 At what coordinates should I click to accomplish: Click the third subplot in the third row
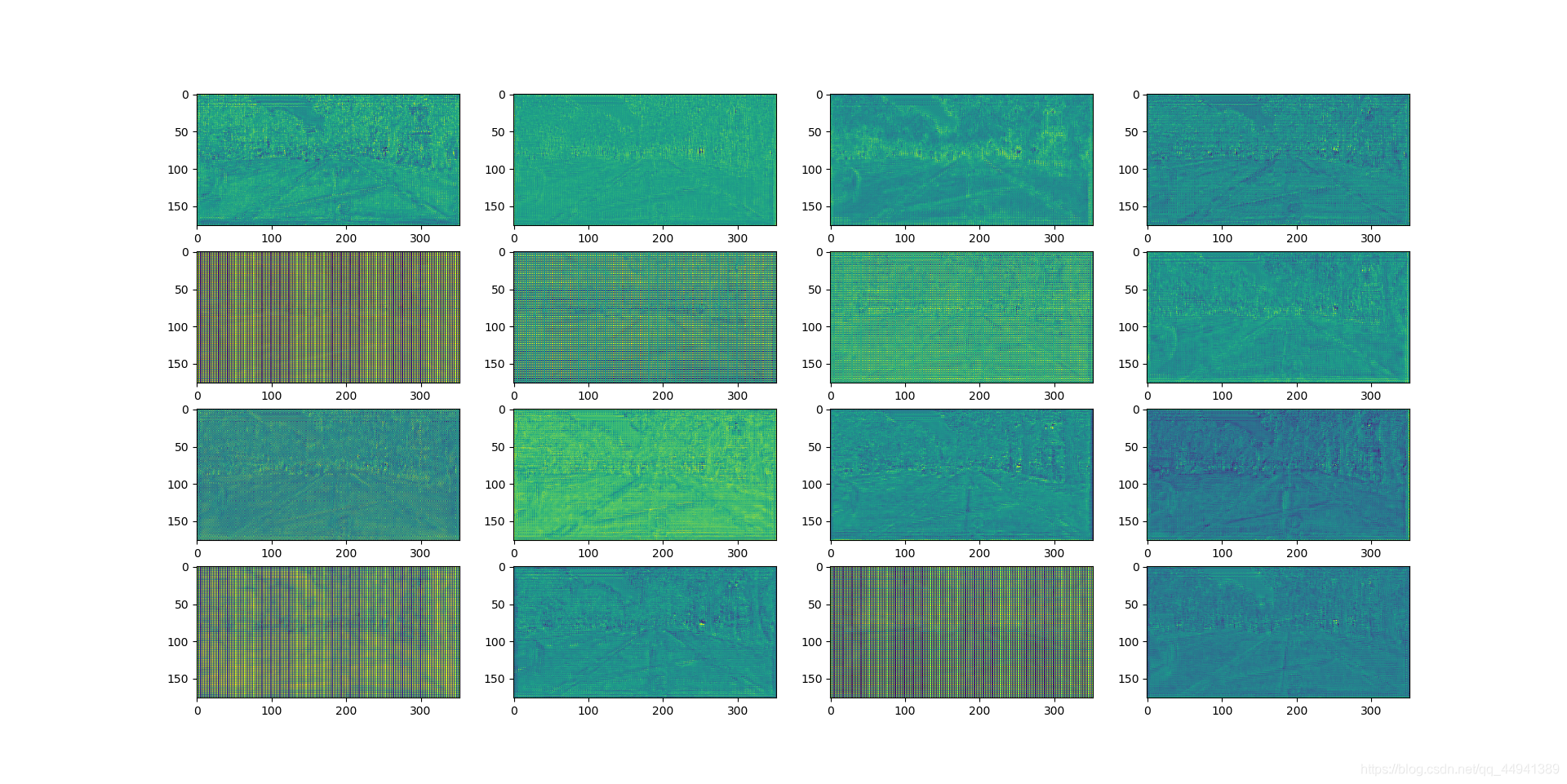point(961,475)
